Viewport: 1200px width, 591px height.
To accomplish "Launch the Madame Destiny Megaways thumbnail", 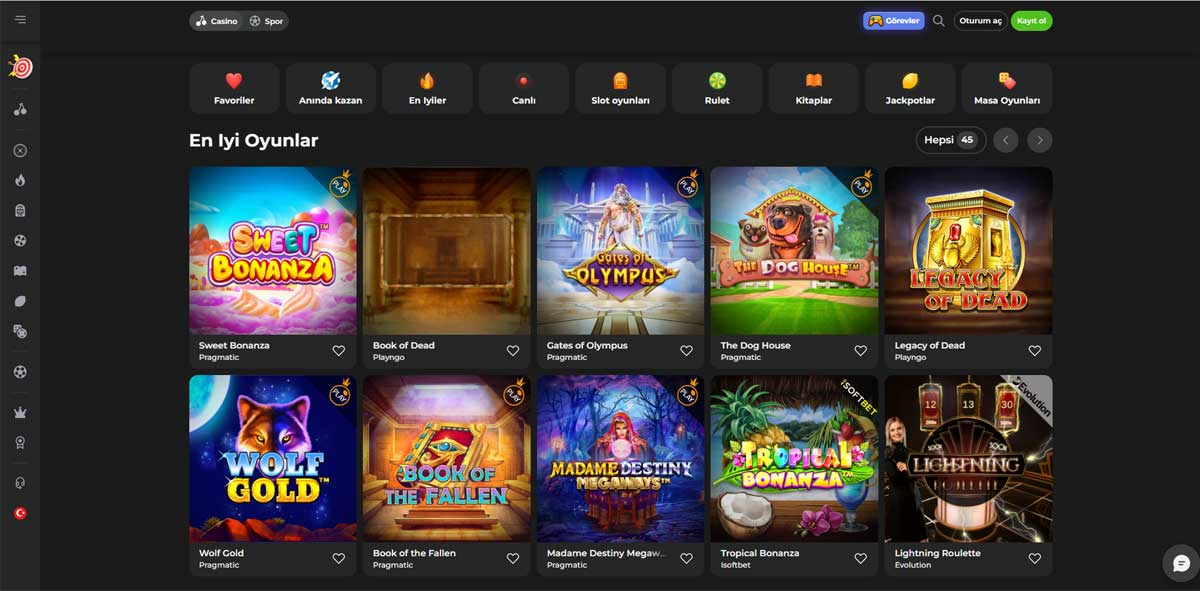I will (x=620, y=459).
